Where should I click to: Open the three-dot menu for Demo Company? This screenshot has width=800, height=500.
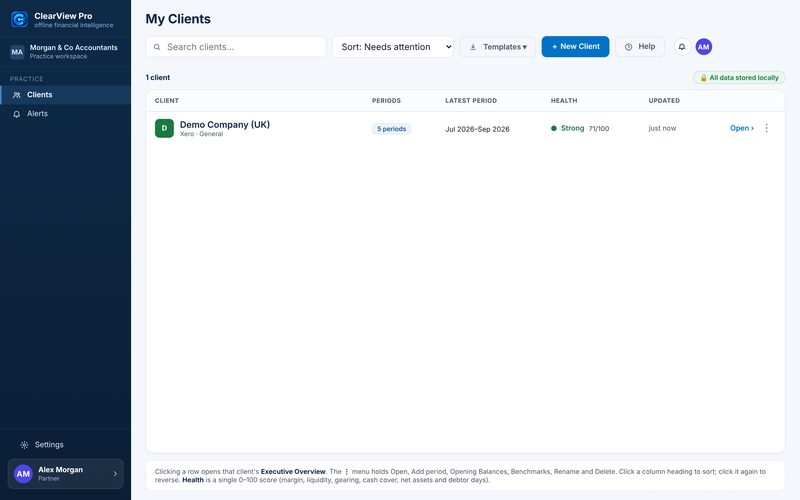pyautogui.click(x=766, y=128)
